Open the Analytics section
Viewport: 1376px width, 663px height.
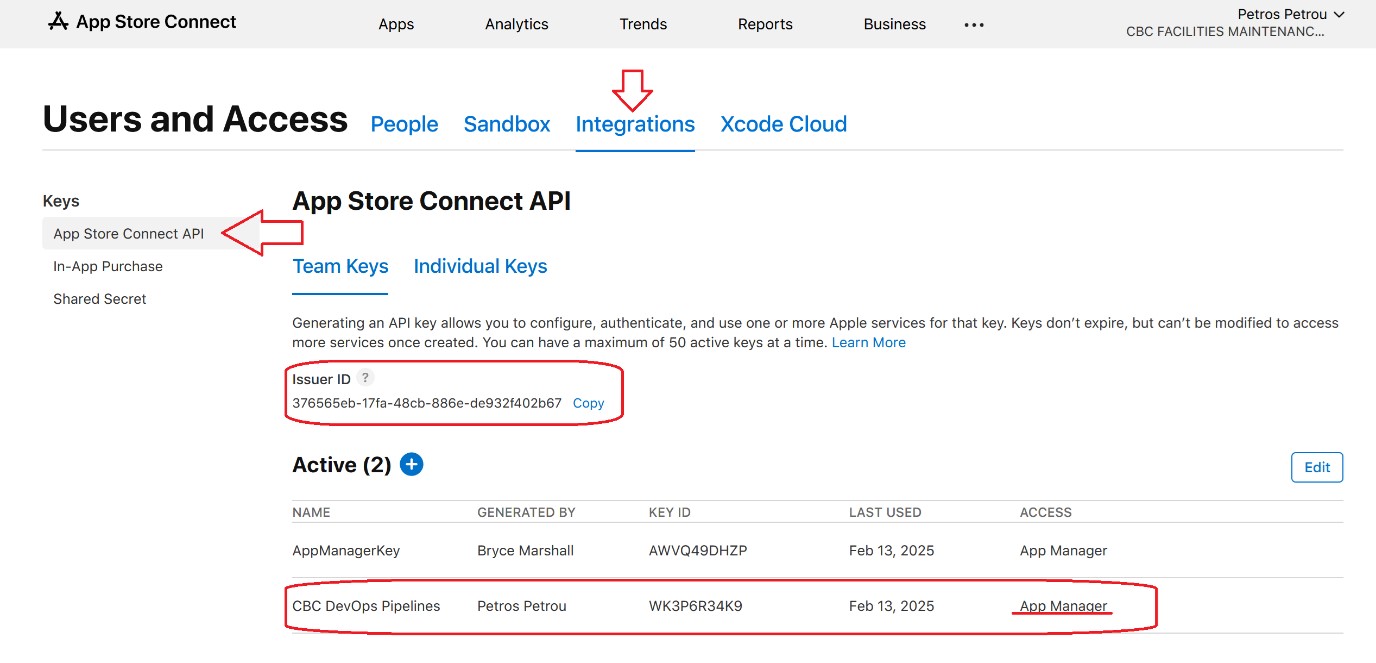[516, 24]
